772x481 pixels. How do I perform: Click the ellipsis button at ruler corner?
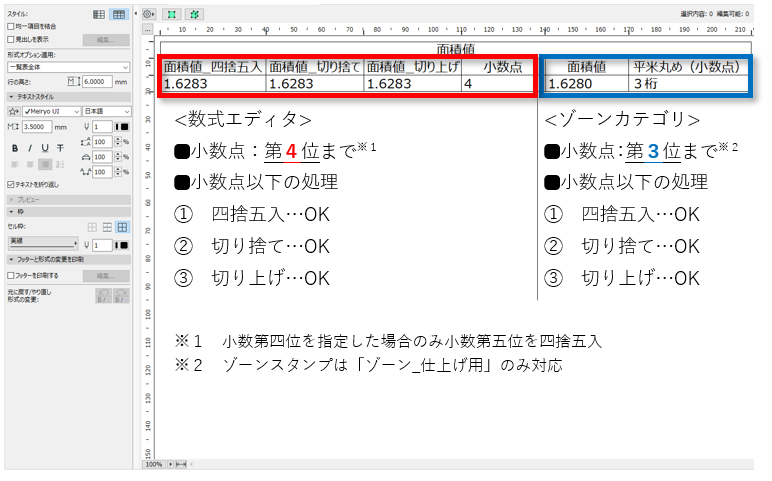pyautogui.click(x=148, y=30)
